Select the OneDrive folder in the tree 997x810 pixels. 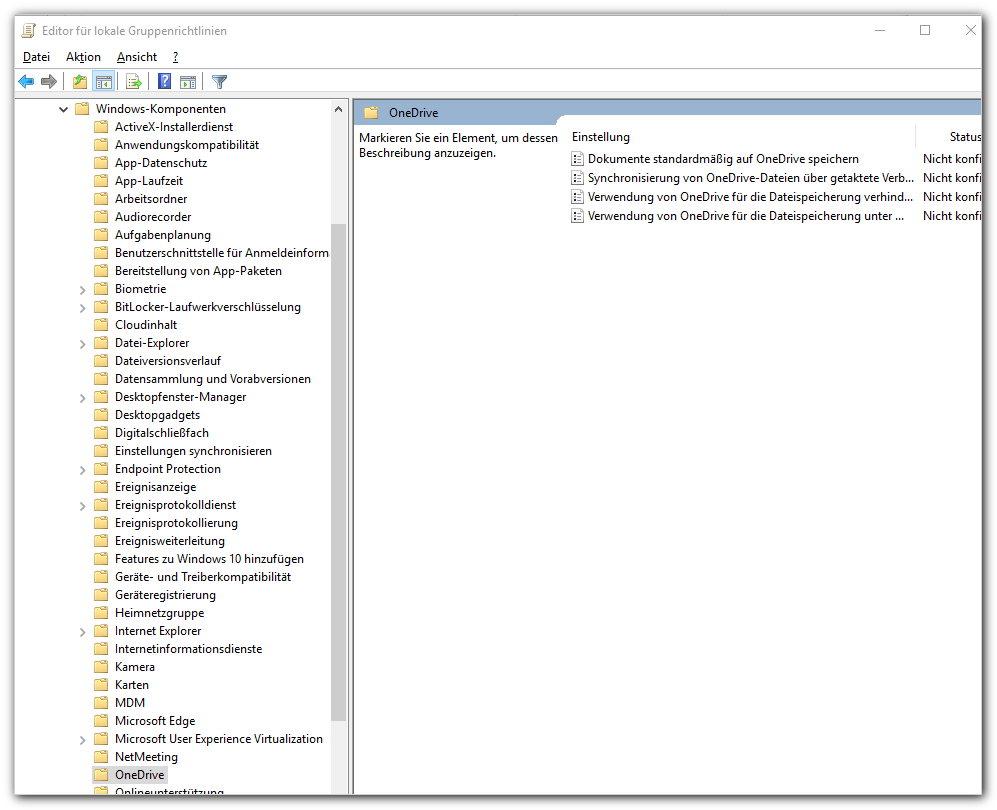click(x=139, y=775)
